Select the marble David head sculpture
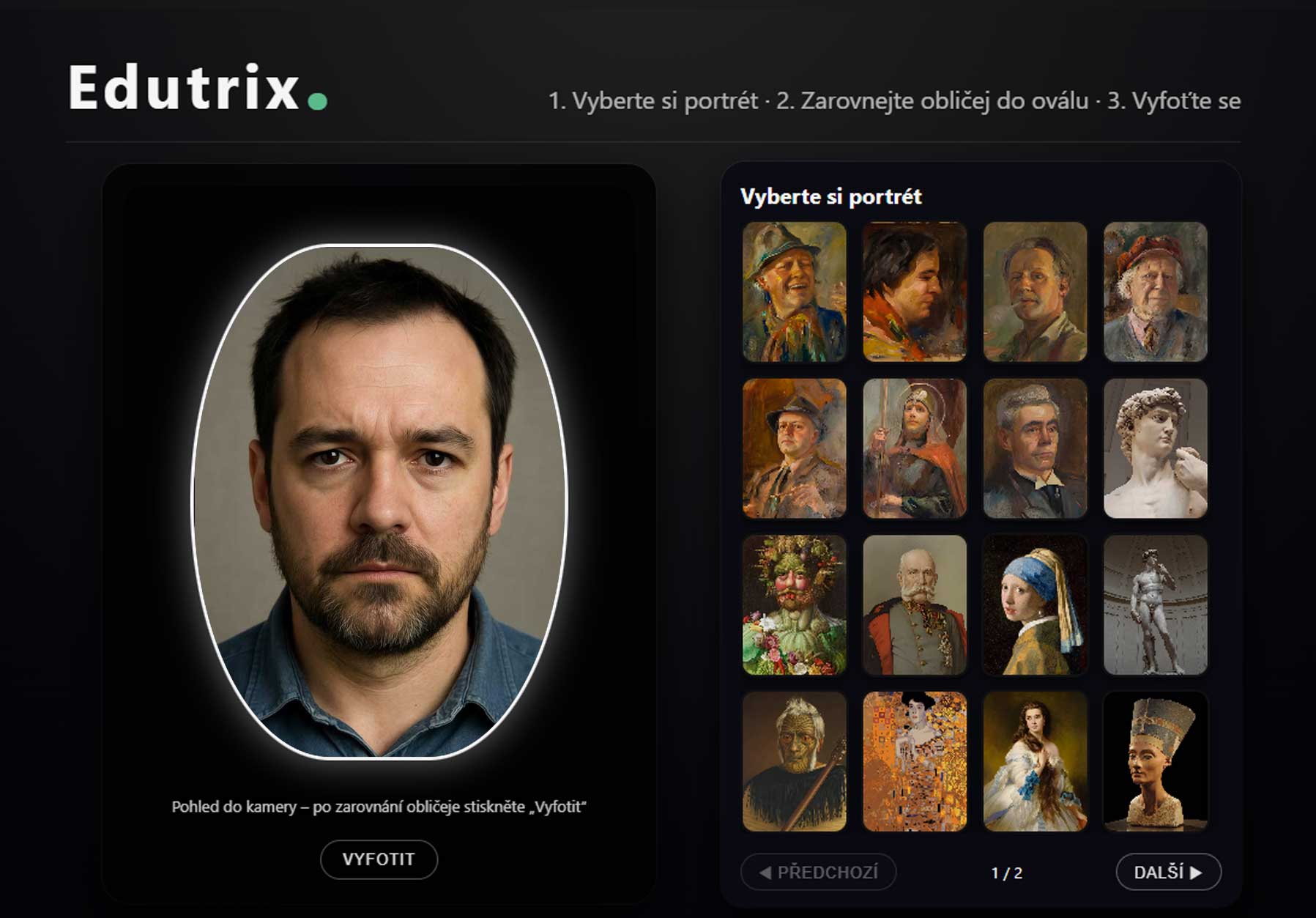This screenshot has height=918, width=1316. (1153, 448)
